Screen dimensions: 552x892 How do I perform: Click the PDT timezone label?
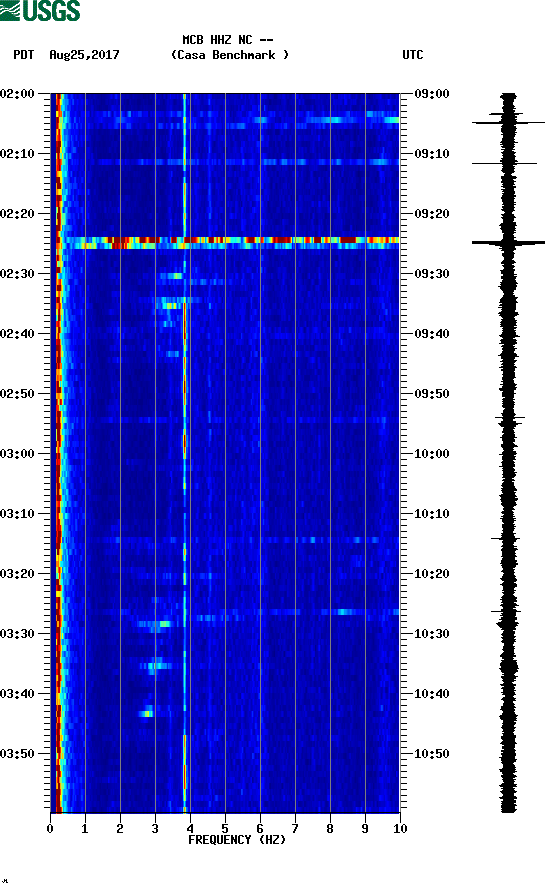tap(24, 55)
